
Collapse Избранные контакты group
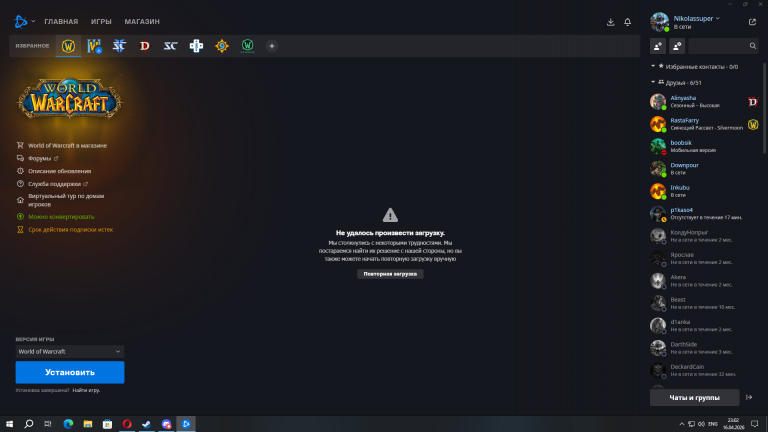[653, 66]
